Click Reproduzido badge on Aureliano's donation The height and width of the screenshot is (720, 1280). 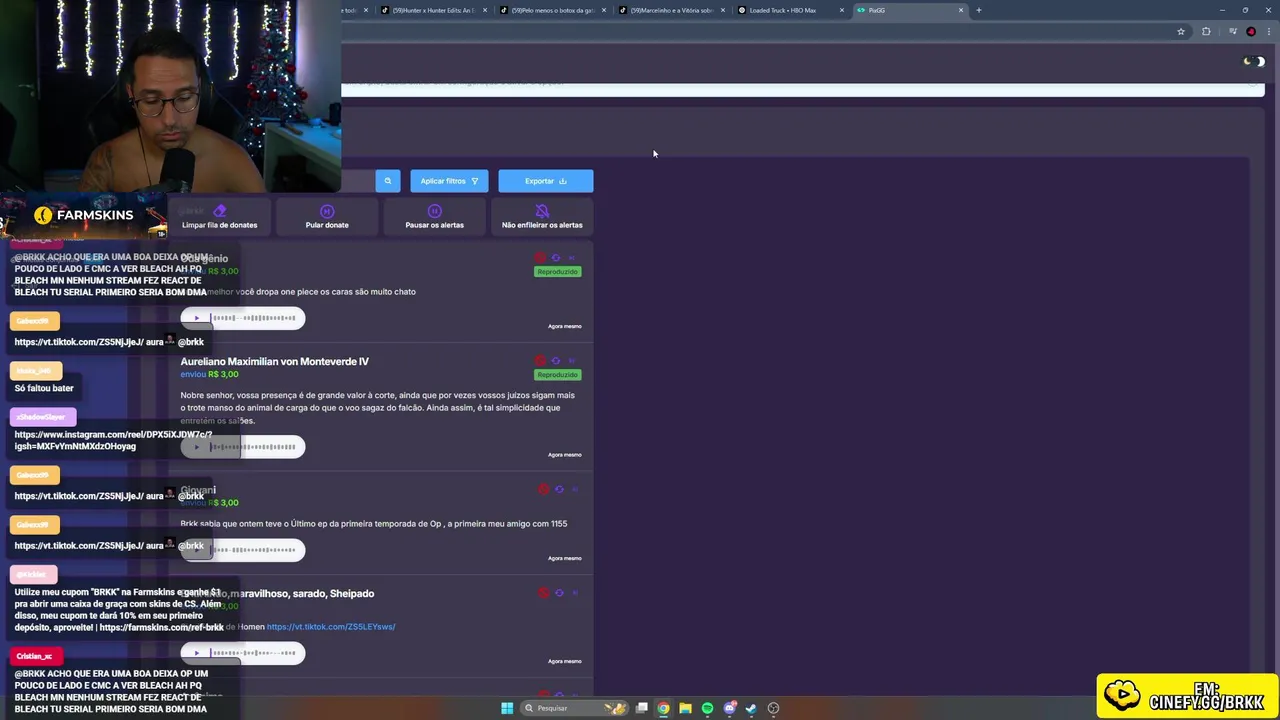(557, 375)
